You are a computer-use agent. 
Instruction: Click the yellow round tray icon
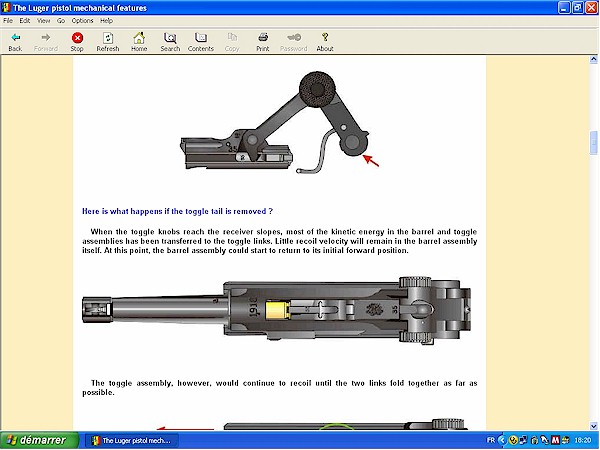pos(513,440)
